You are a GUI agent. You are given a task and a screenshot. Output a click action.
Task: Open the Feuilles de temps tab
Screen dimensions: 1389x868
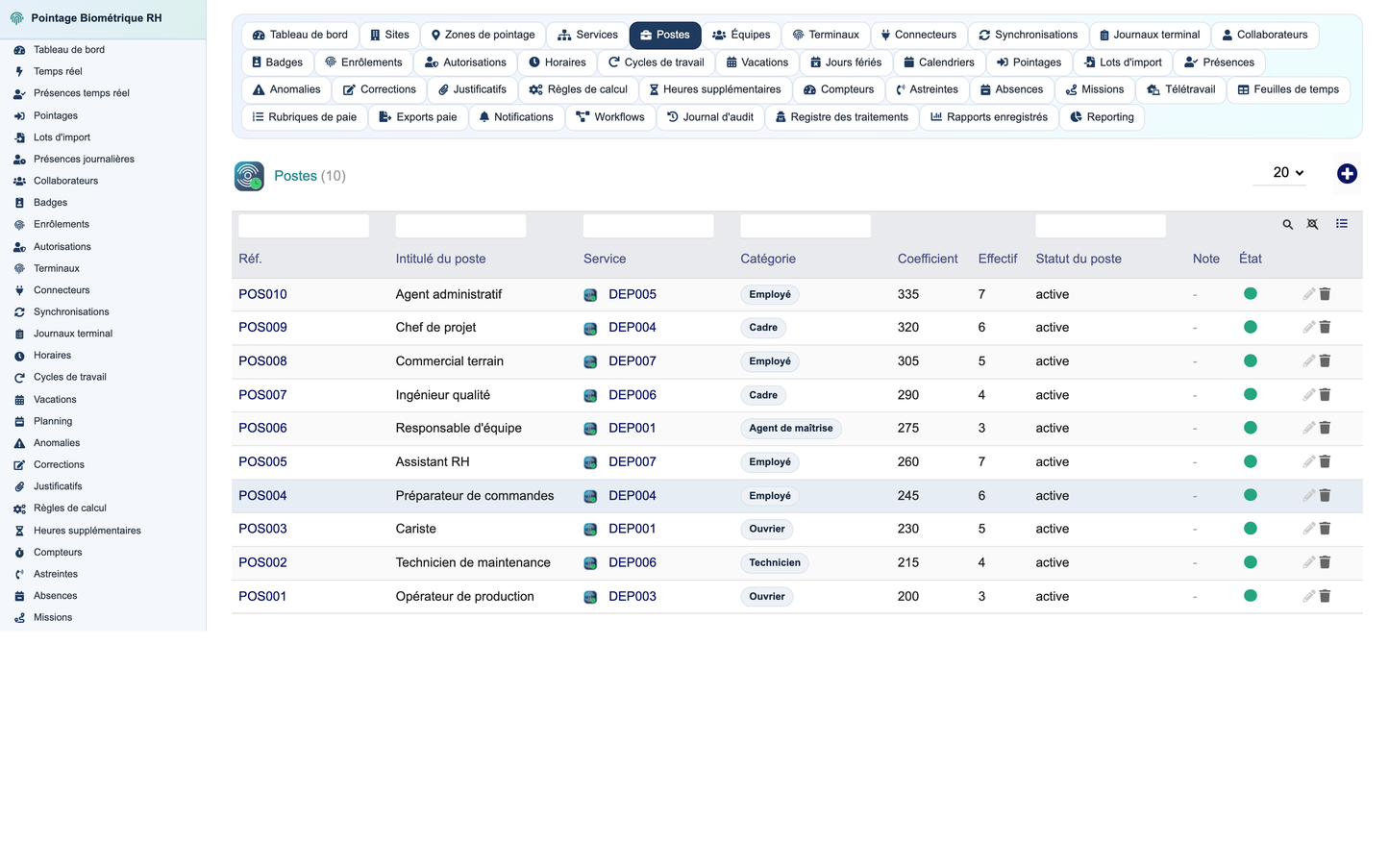click(1288, 89)
